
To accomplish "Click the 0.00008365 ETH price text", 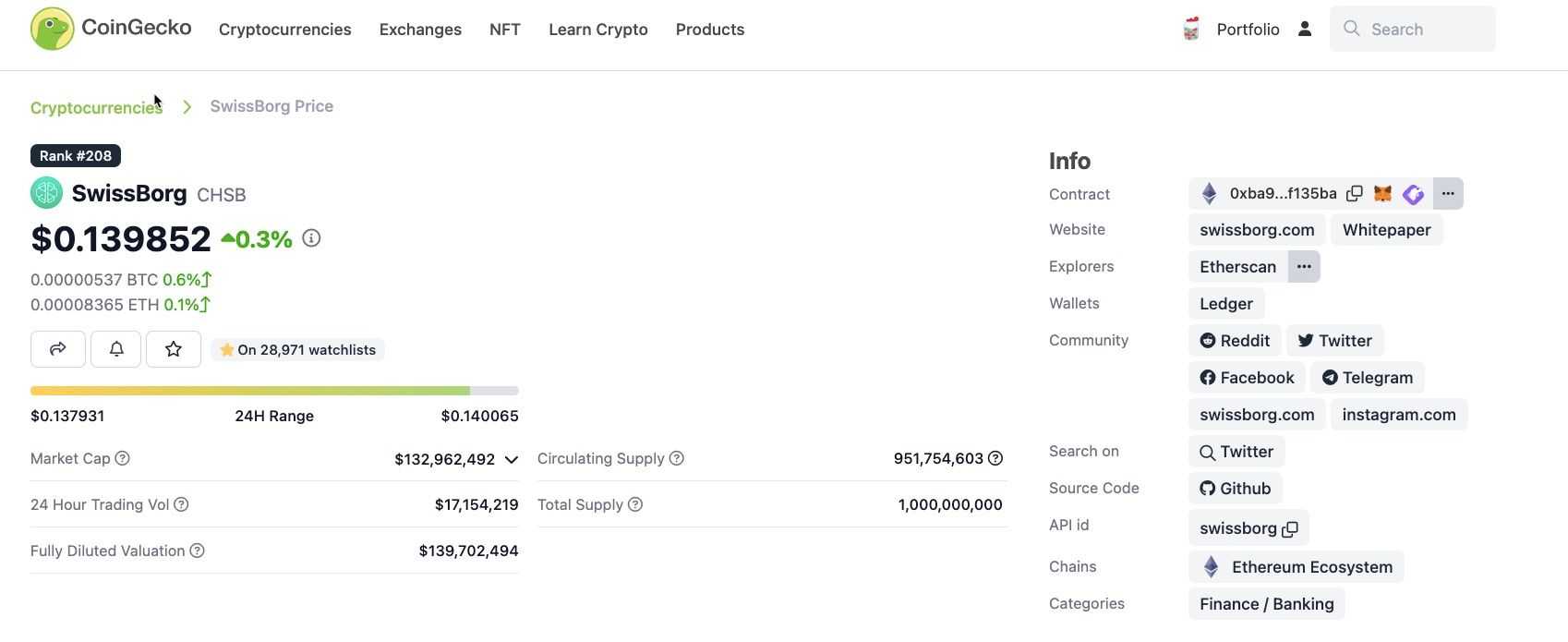I will tap(95, 304).
